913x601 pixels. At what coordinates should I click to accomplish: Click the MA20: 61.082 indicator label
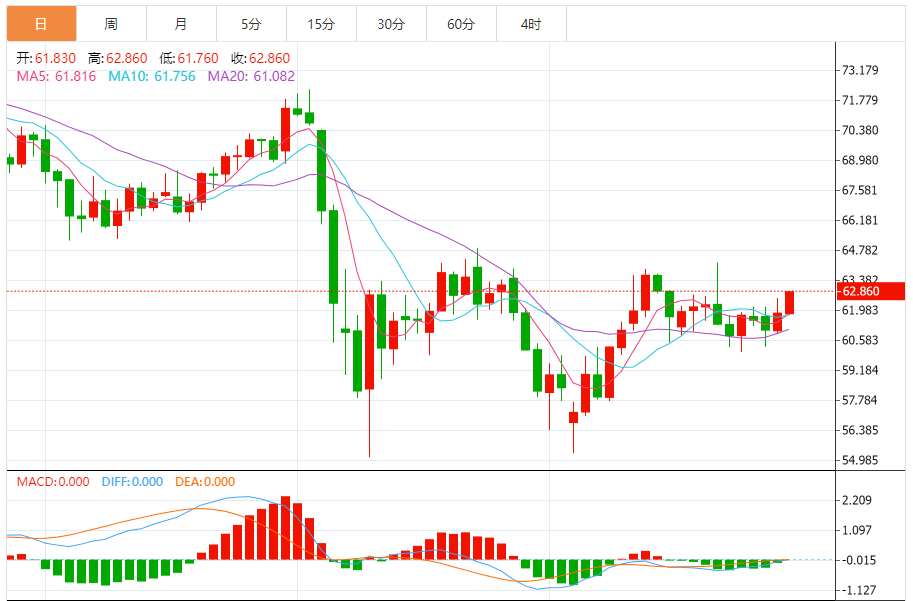tap(252, 76)
